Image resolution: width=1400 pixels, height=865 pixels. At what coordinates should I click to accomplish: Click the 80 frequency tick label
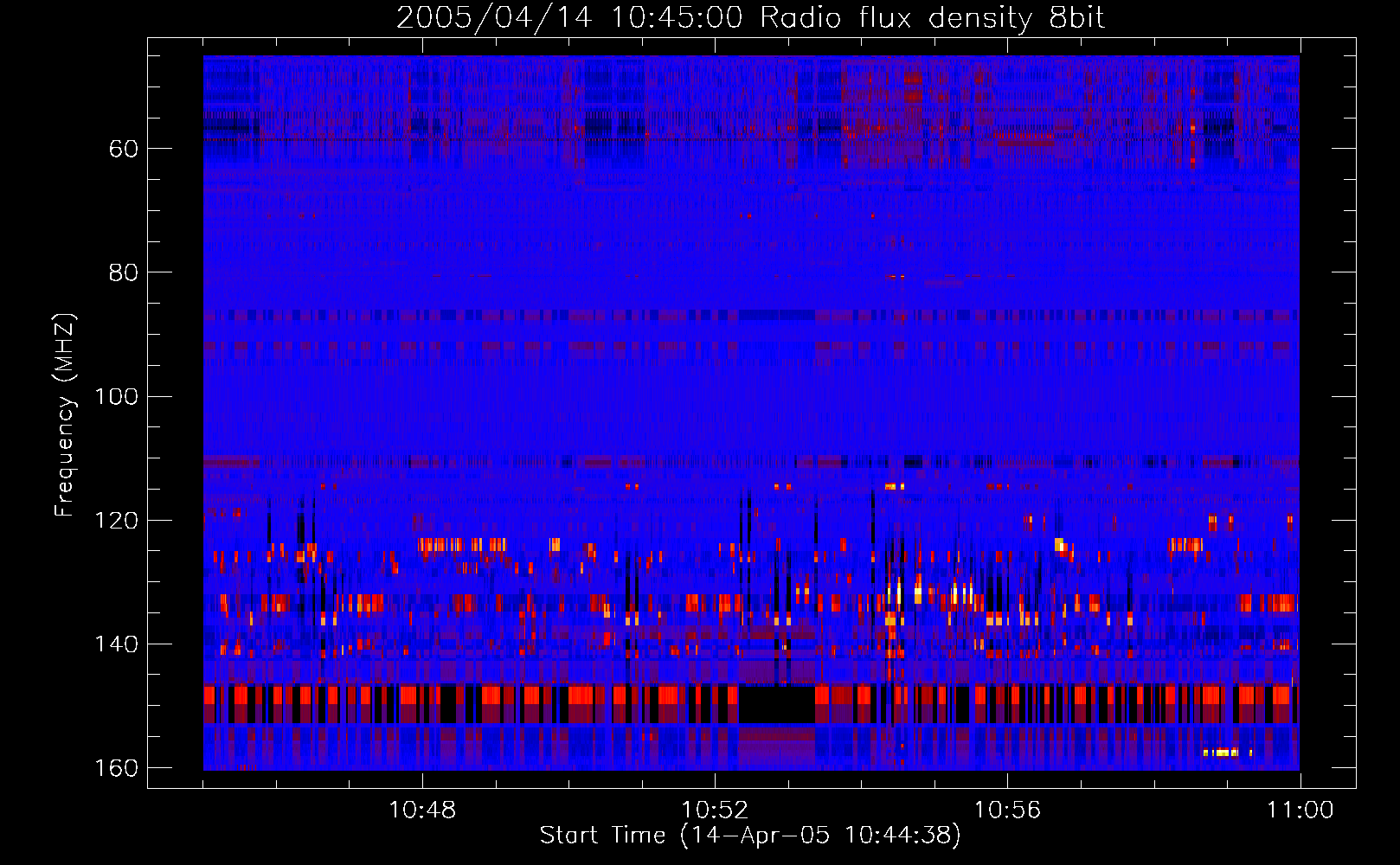coord(124,272)
